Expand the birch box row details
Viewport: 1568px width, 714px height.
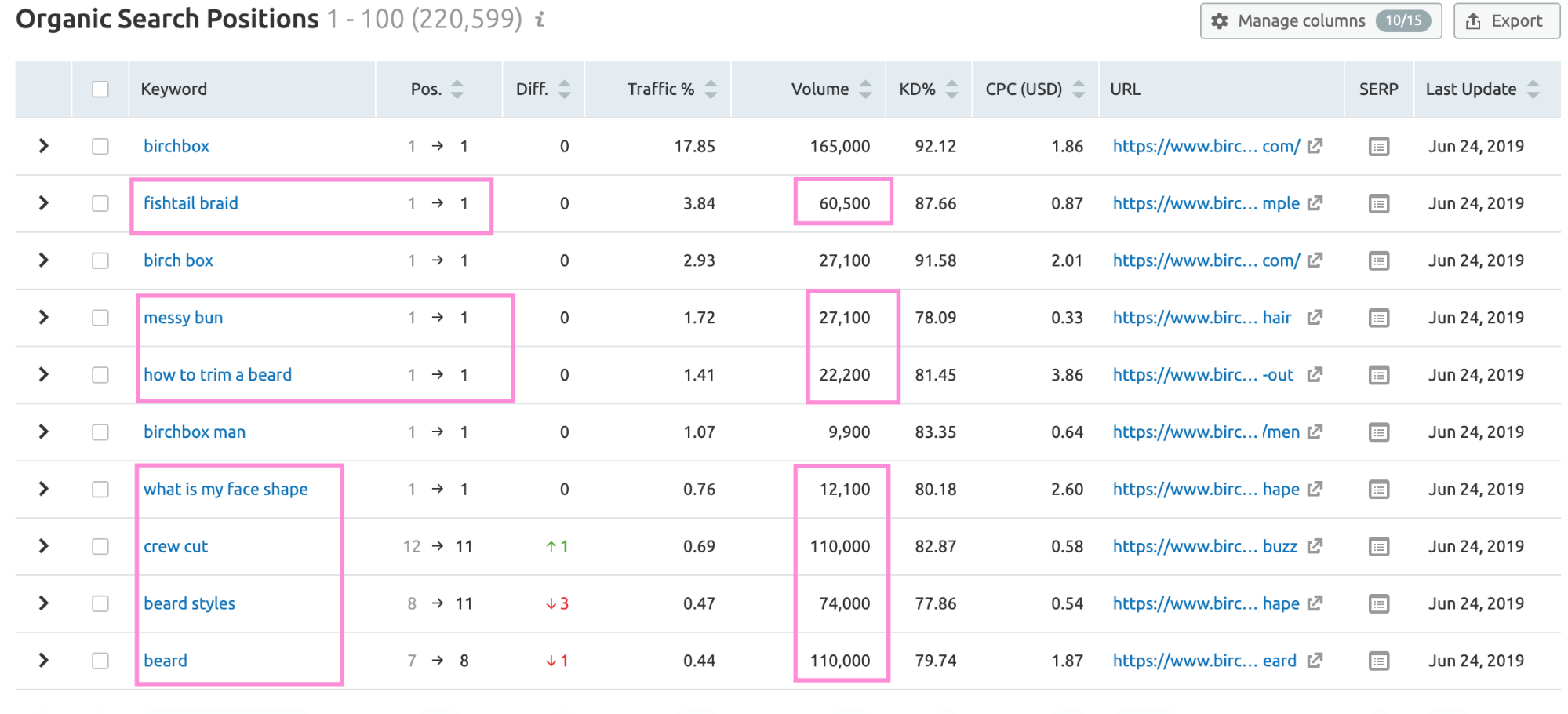tap(44, 260)
